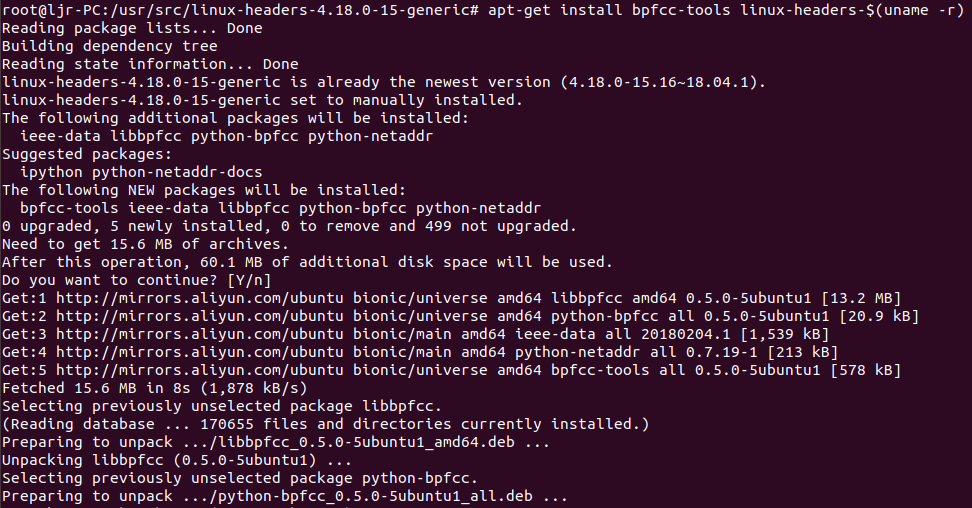Viewport: 972px width, 508px height.
Task: Click the [Y/n] continue prompt
Action: [249, 280]
